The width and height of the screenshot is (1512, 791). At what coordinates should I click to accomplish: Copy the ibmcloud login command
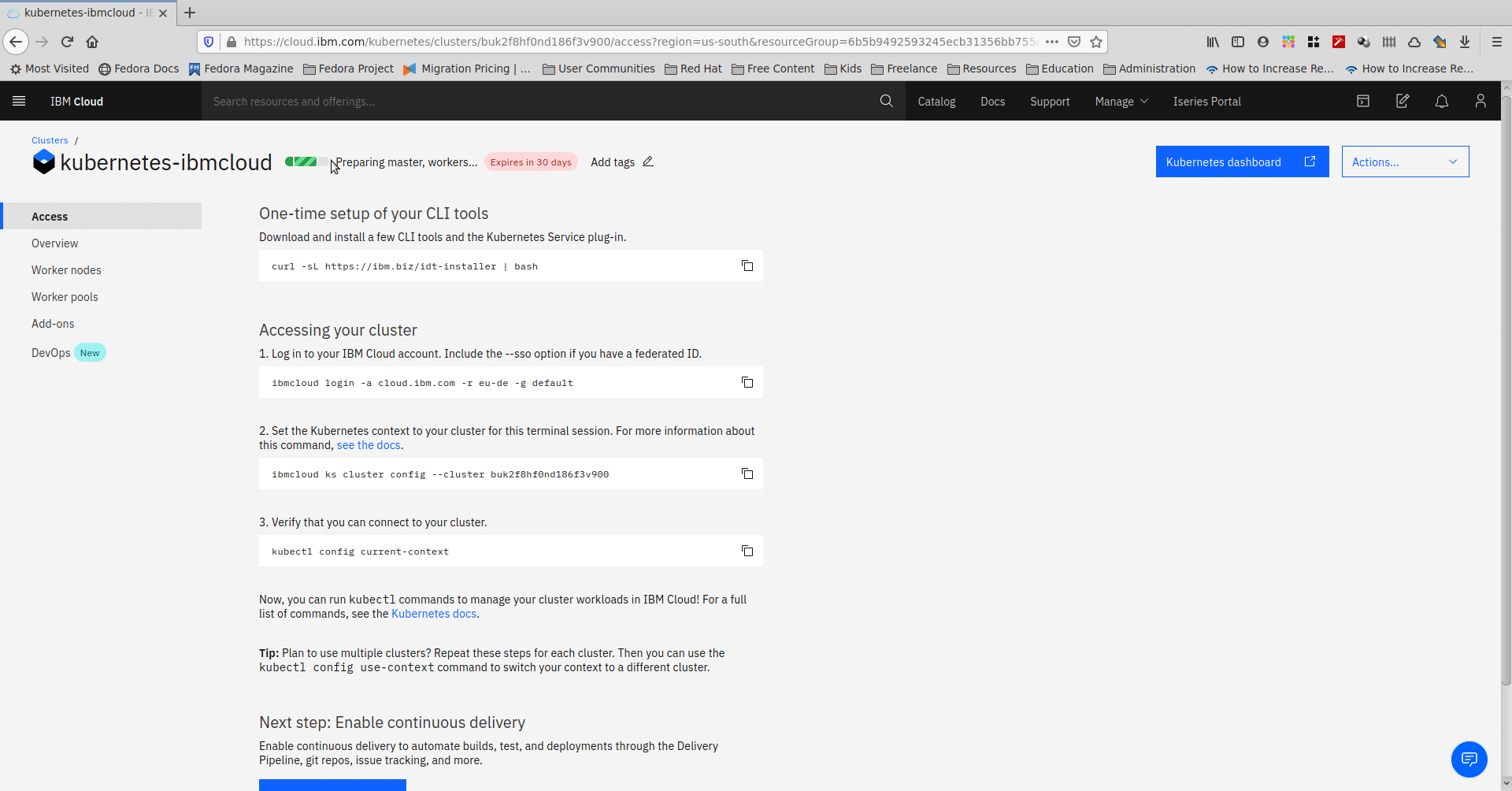click(747, 382)
